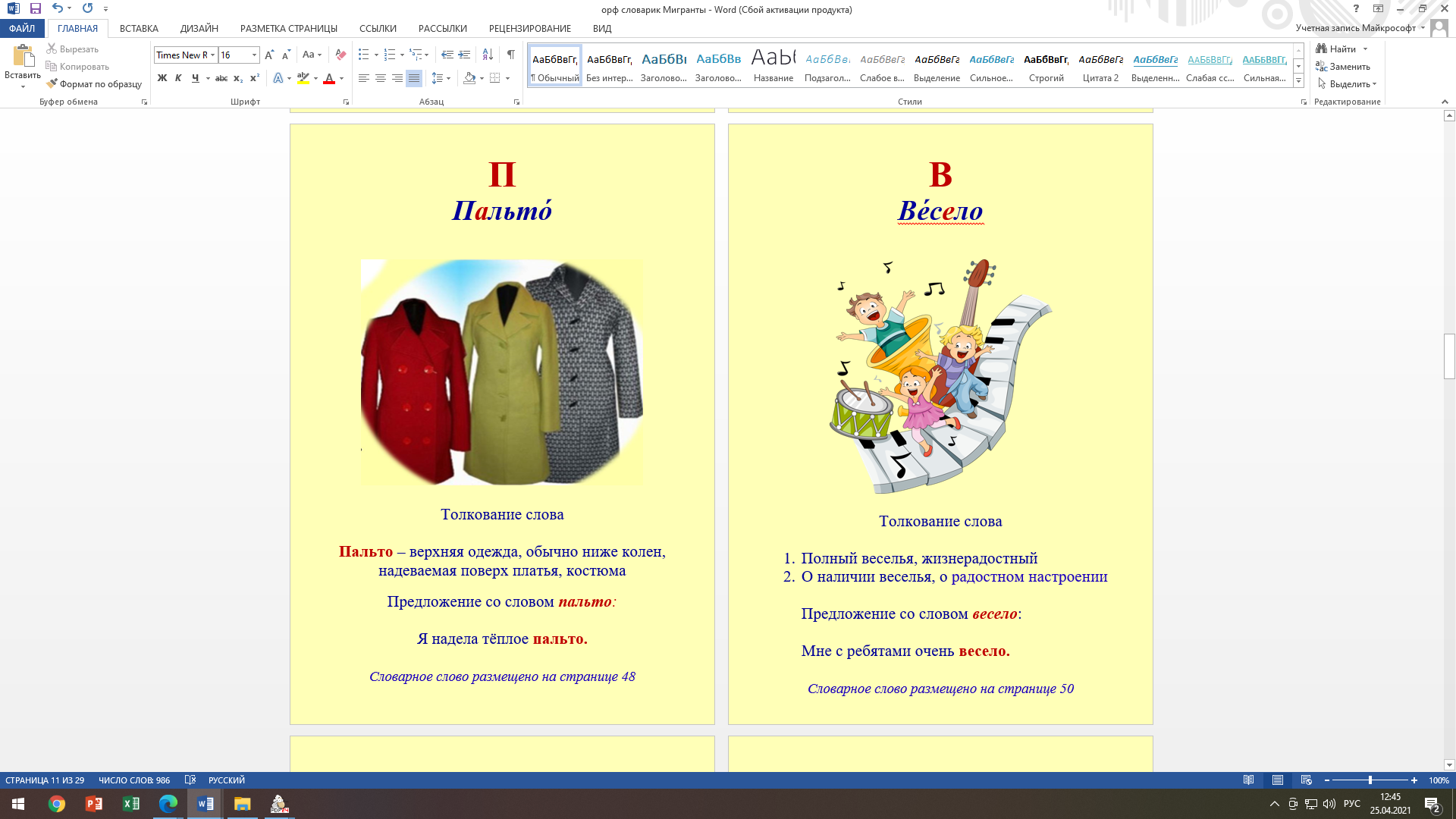Apply superscript formatting
The image size is (1456, 819).
pyautogui.click(x=255, y=78)
